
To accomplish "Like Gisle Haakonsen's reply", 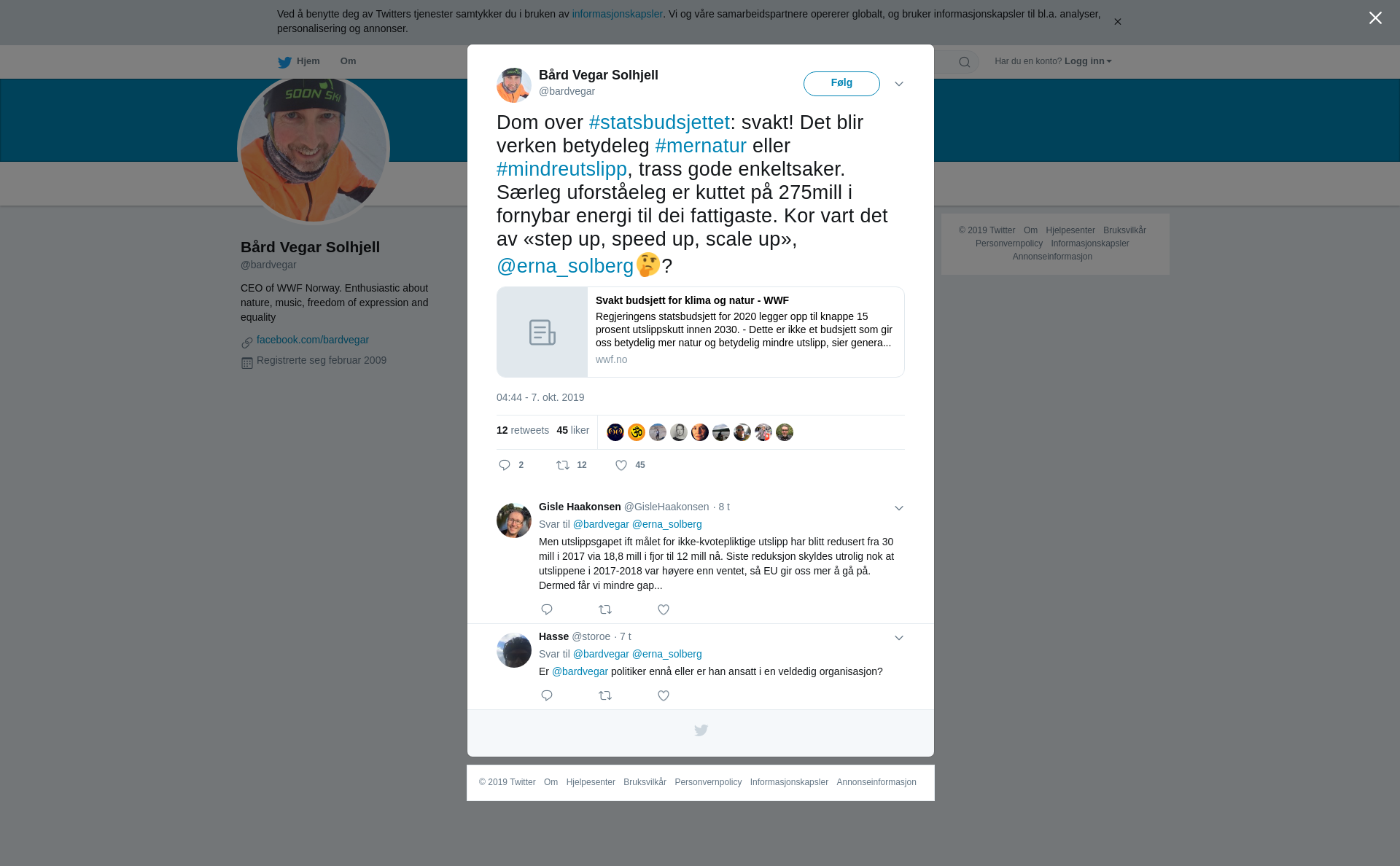I will pyautogui.click(x=664, y=609).
